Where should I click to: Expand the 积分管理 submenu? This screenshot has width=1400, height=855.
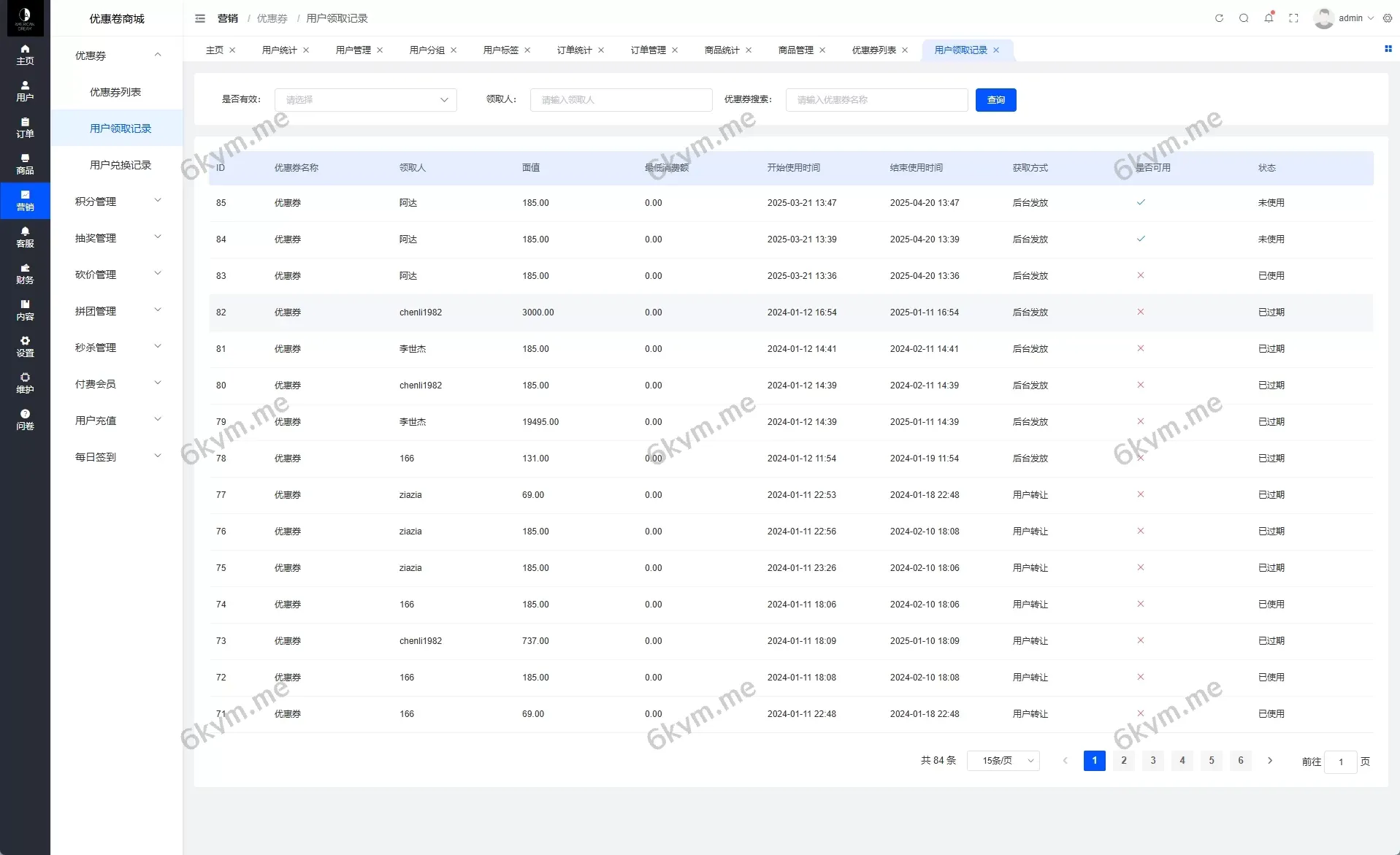[117, 202]
